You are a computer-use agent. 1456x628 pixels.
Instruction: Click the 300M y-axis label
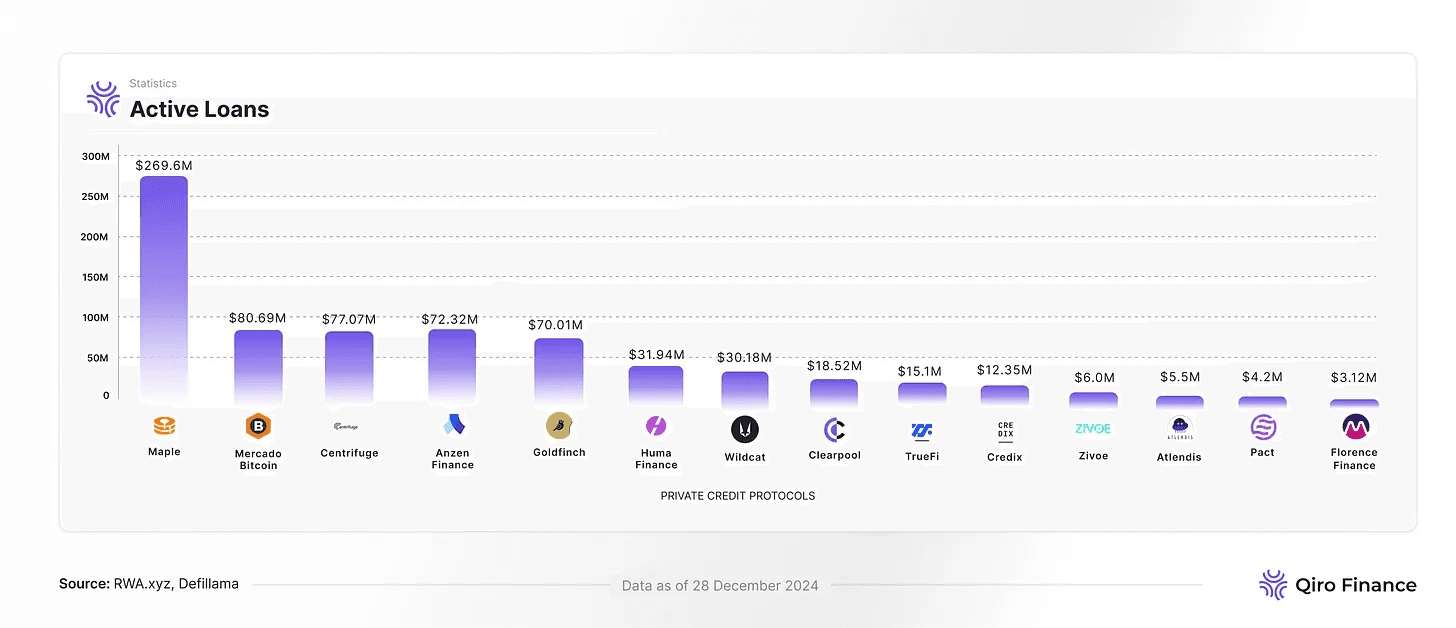point(96,157)
